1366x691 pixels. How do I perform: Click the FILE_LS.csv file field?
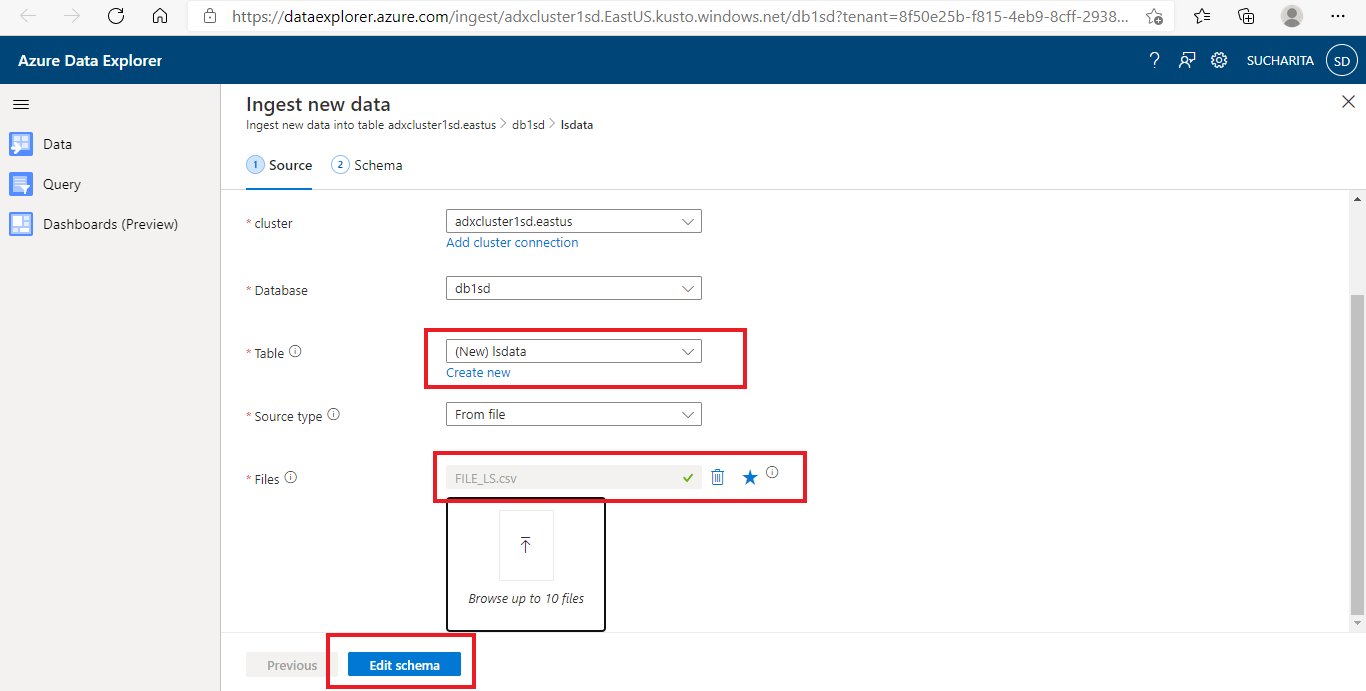573,477
